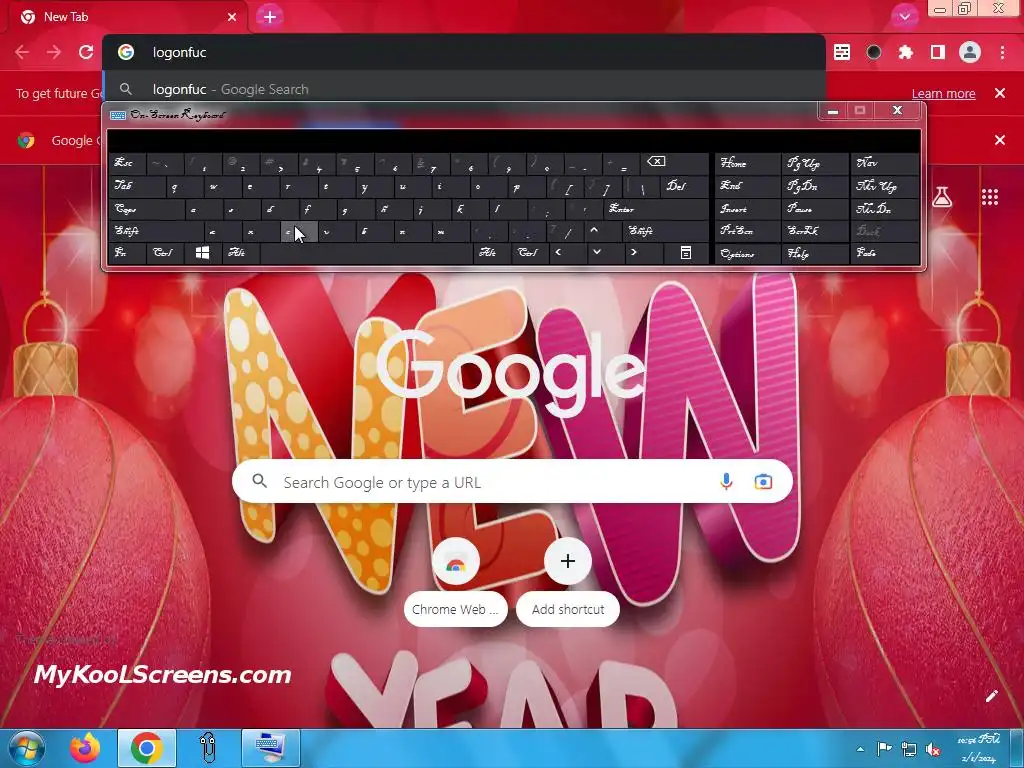The width and height of the screenshot is (1024, 768).
Task: Select the 'logonfuc - Google Search' suggestion
Action: tap(464, 89)
